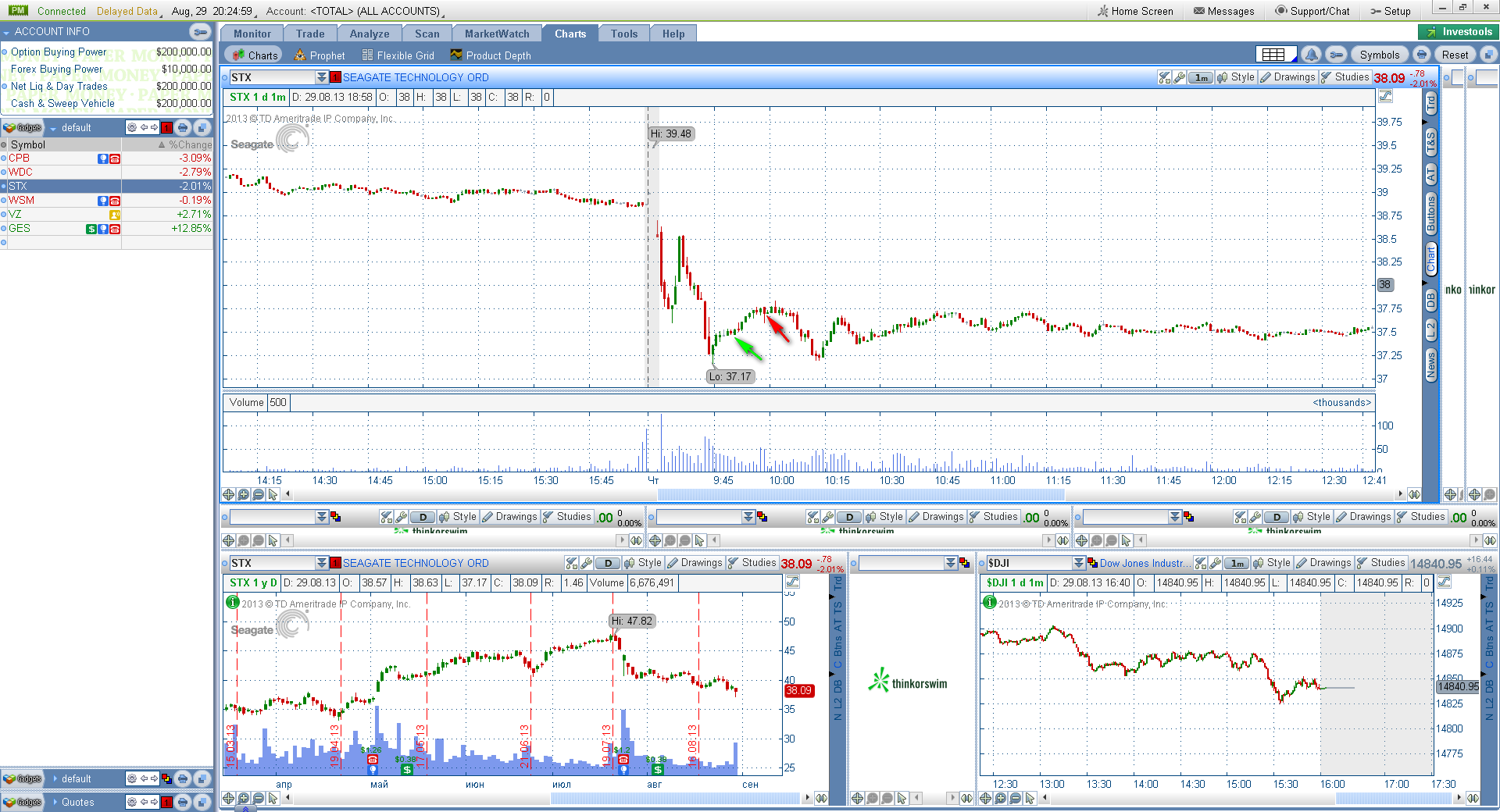1500x812 pixels.
Task: Click the Reset button
Action: coord(1455,55)
